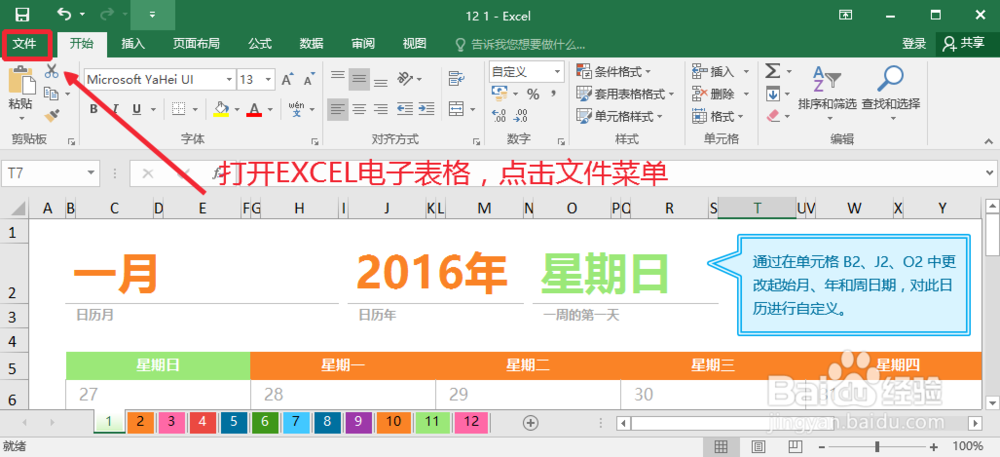Switch to the 公式 tab
The height and width of the screenshot is (457, 1000).
[x=260, y=43]
